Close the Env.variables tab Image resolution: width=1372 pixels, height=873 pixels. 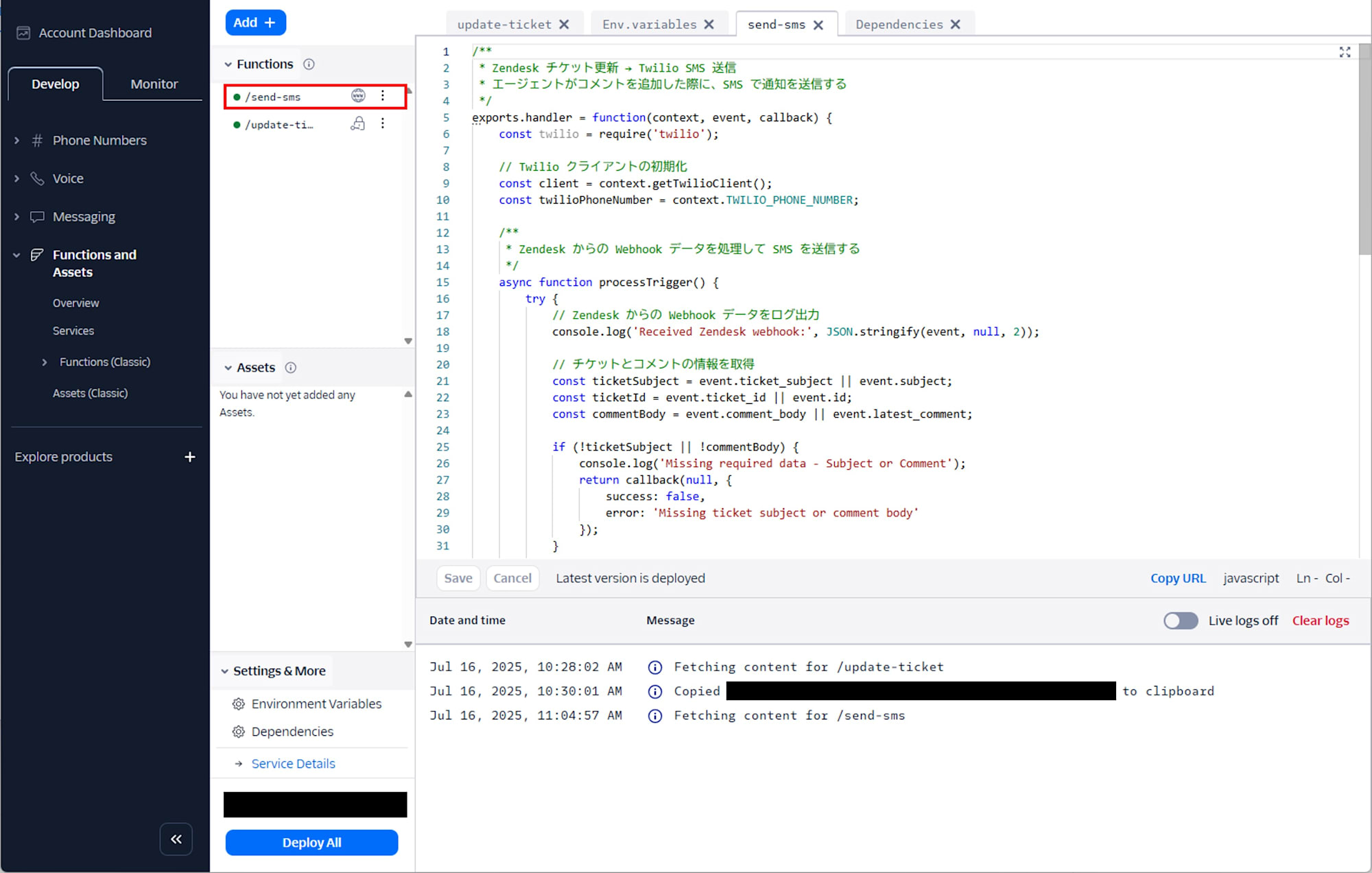(x=709, y=24)
